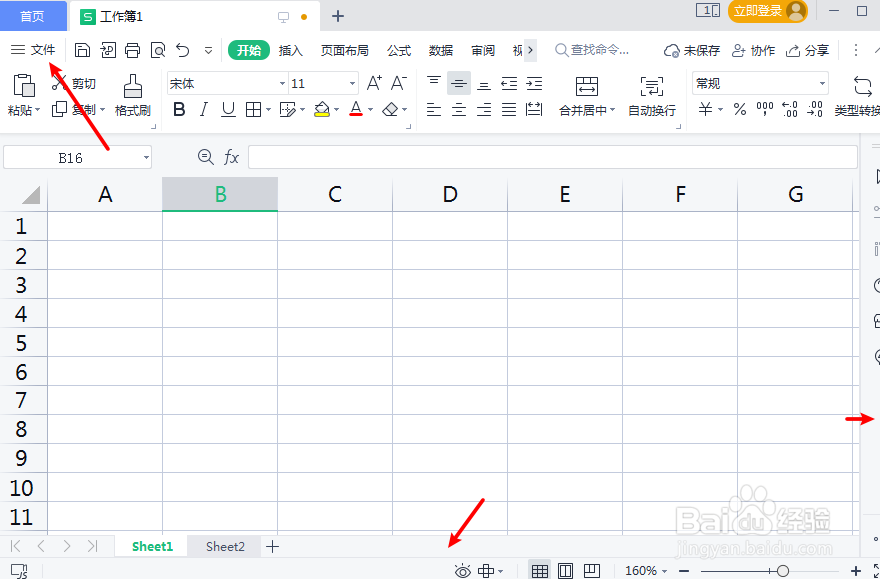This screenshot has width=880, height=579.
Task: Click the 粘贴 paste icon
Action: pyautogui.click(x=24, y=86)
